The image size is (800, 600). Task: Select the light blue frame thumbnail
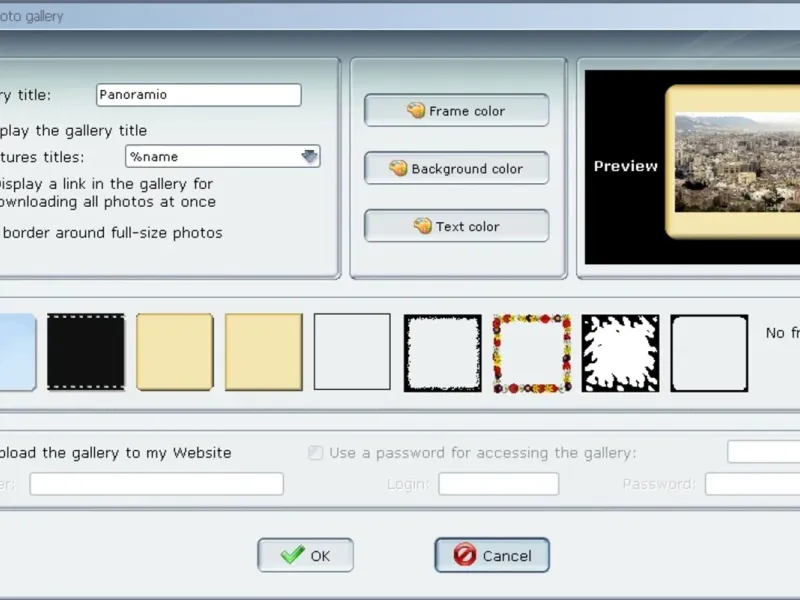17,352
